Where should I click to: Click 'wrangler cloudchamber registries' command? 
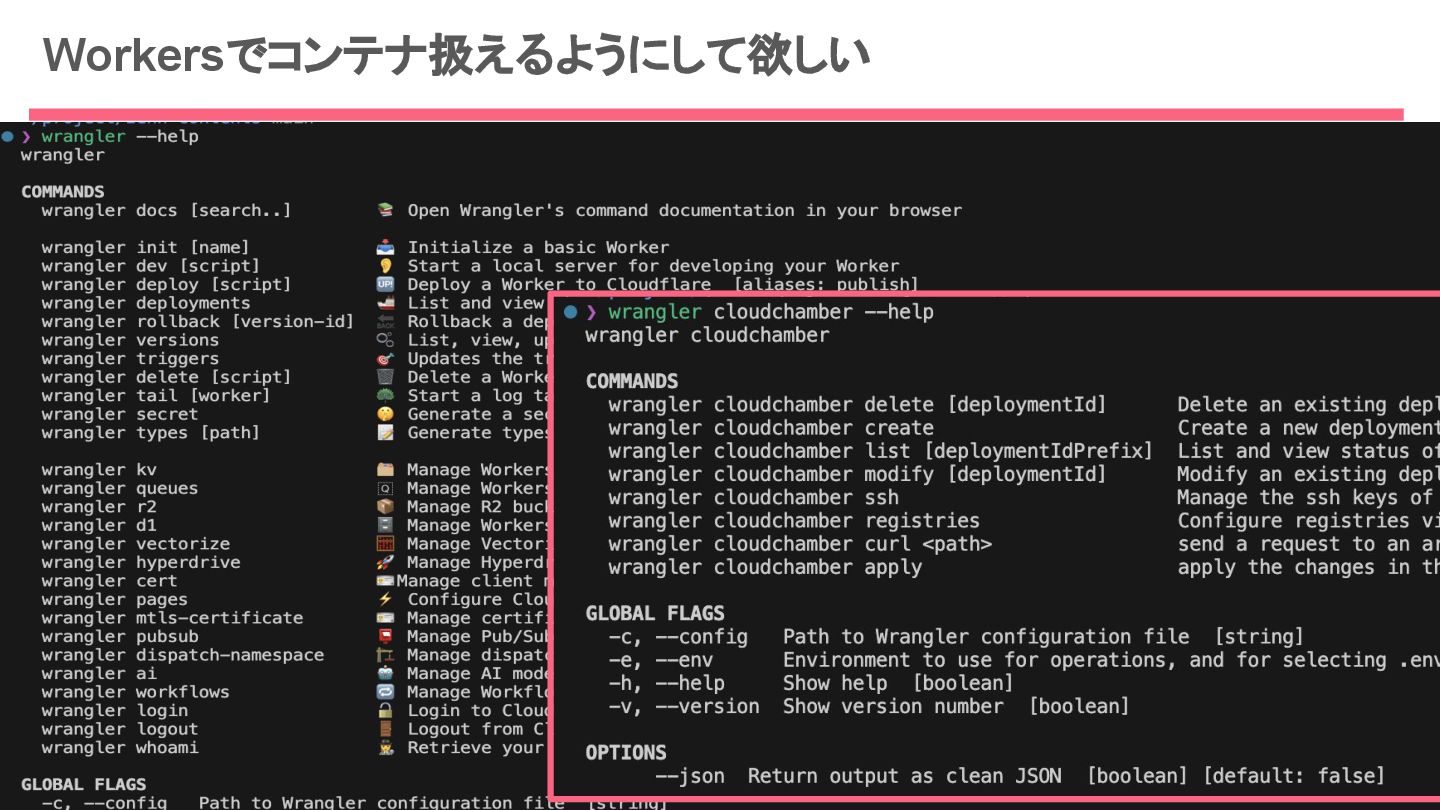793,521
